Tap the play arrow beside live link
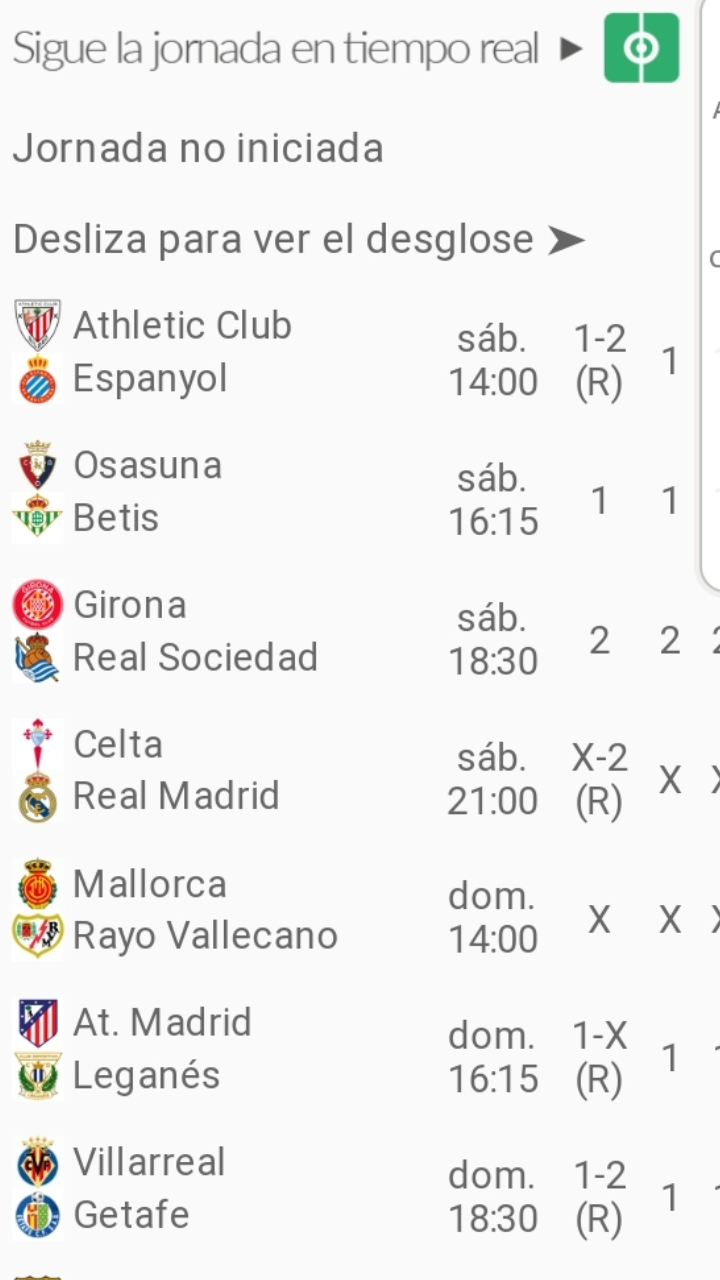Image resolution: width=720 pixels, height=1280 pixels. [x=571, y=49]
